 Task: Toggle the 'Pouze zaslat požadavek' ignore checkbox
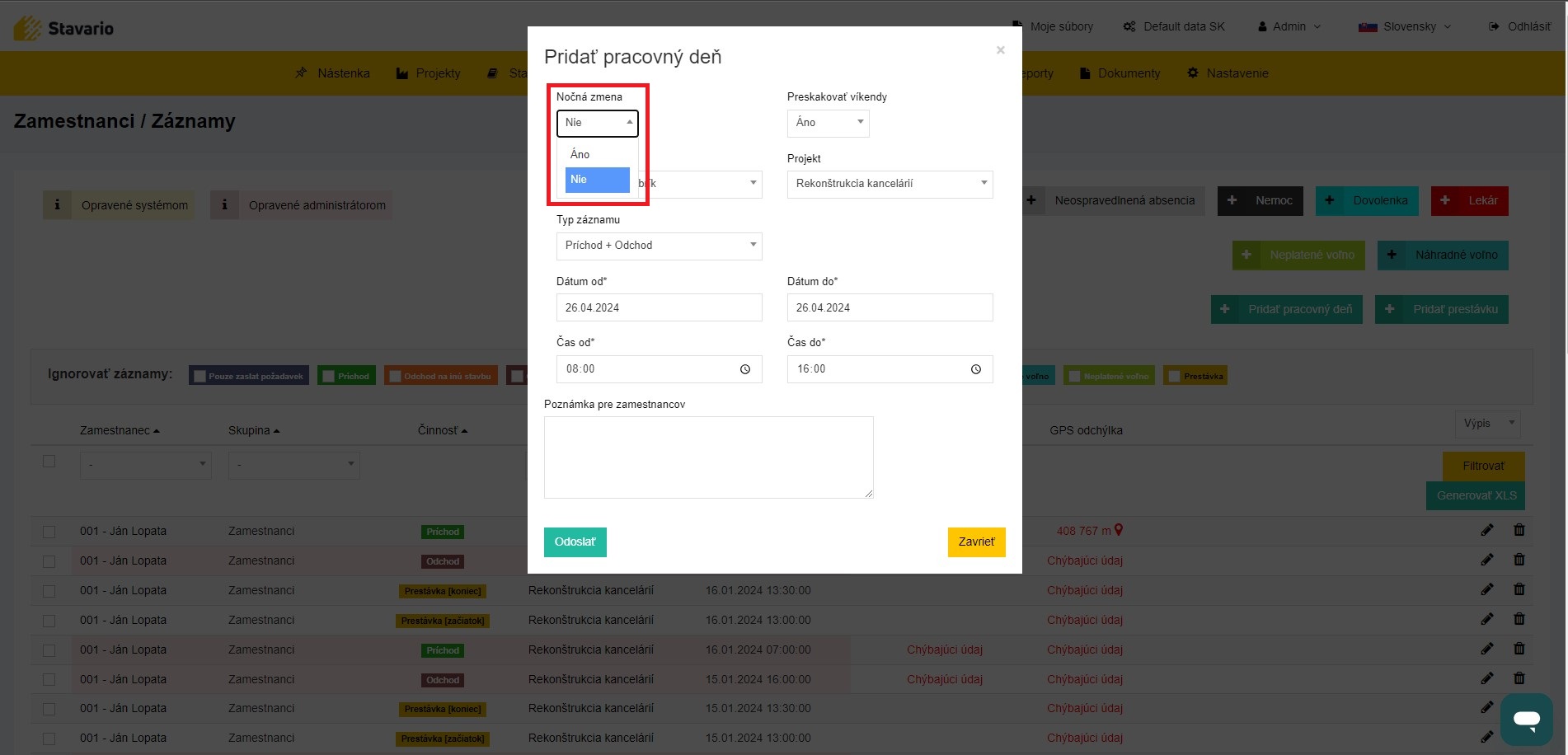pos(200,377)
